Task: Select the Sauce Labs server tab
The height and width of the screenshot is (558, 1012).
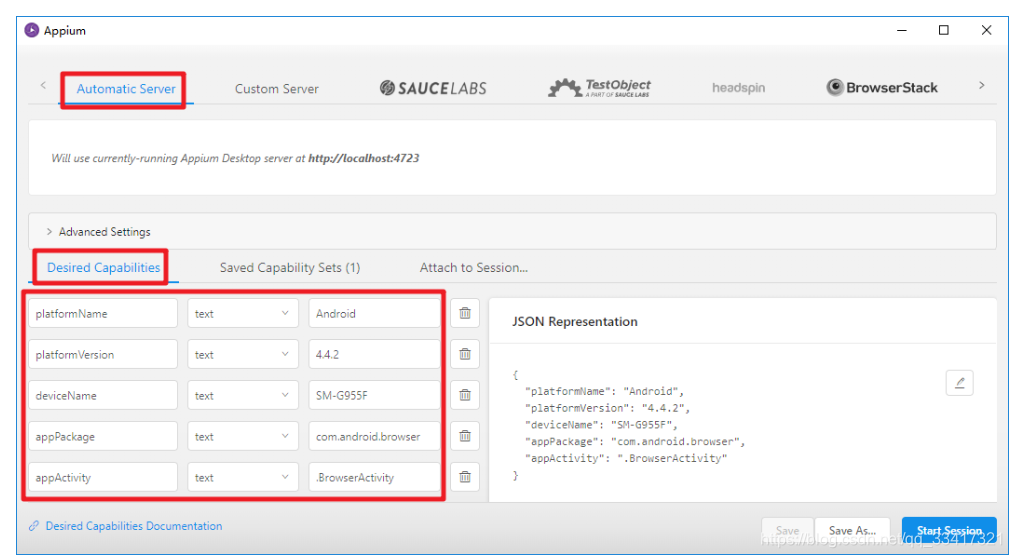Action: [433, 88]
